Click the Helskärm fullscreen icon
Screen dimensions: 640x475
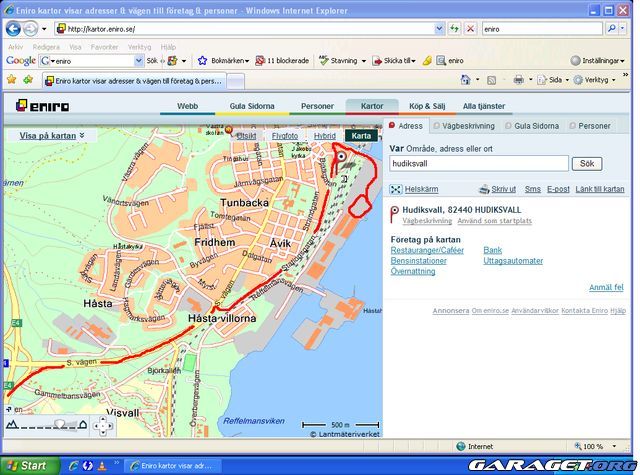[395, 188]
